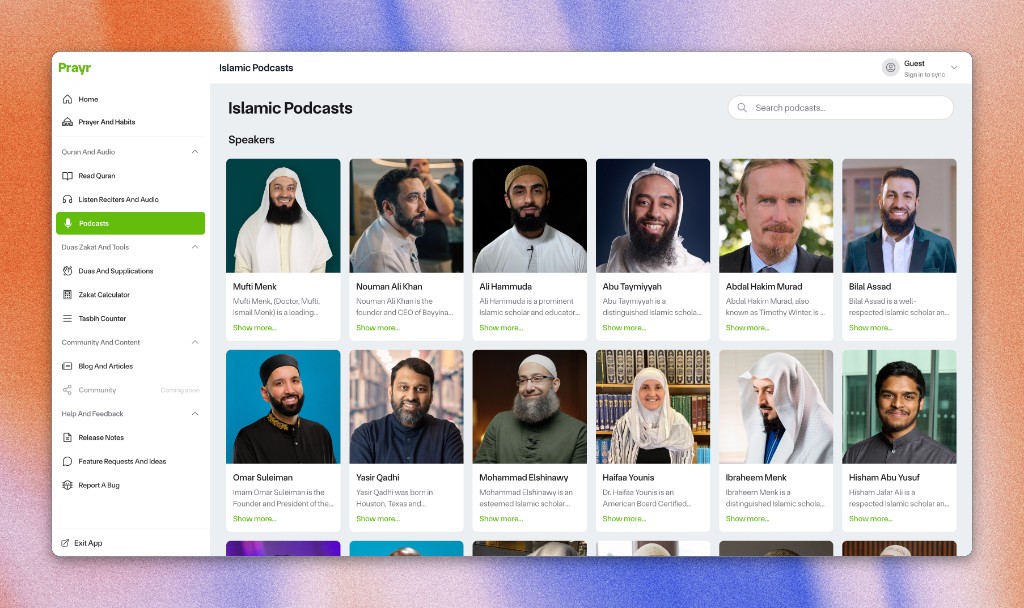
Task: Show more about Ibraheem Menk
Action: point(748,519)
